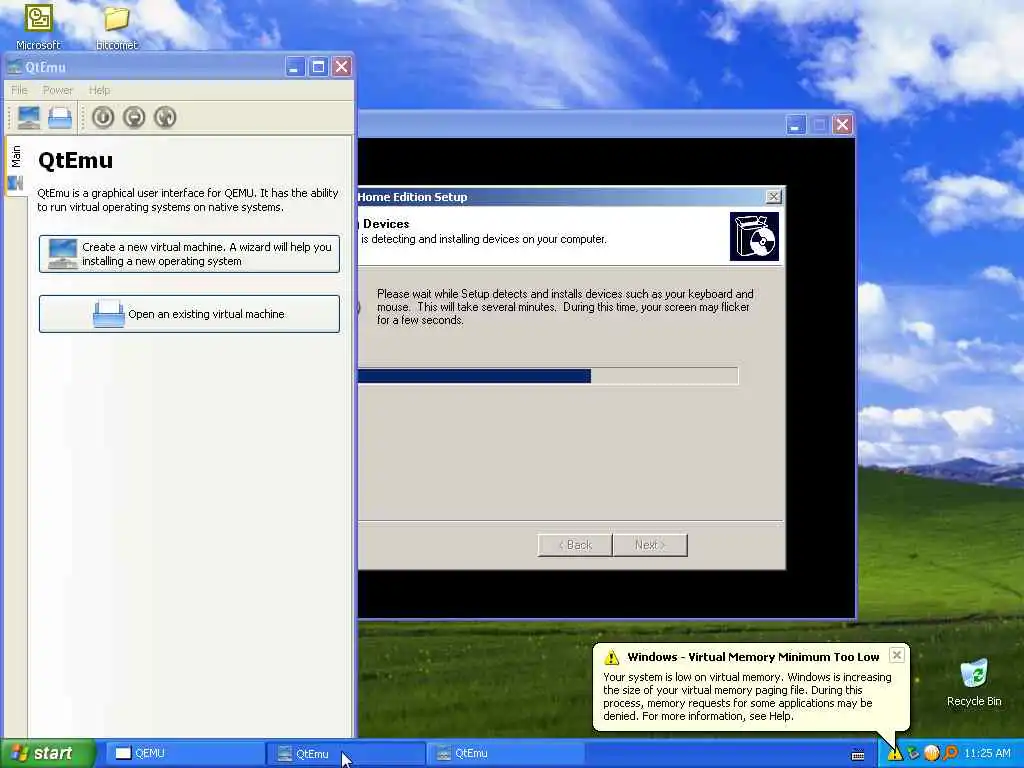This screenshot has width=1024, height=768.
Task: Open the File menu in QtEmu
Action: coord(20,90)
